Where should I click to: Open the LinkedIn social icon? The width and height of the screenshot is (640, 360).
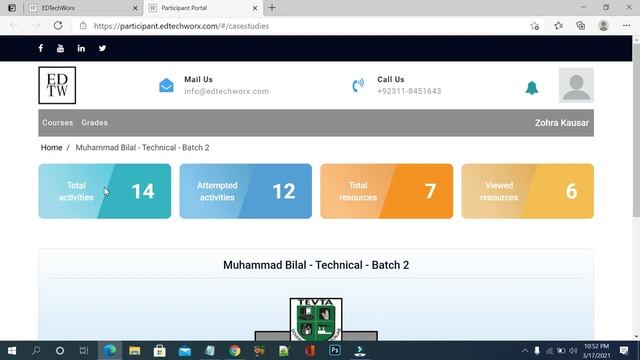[81, 48]
